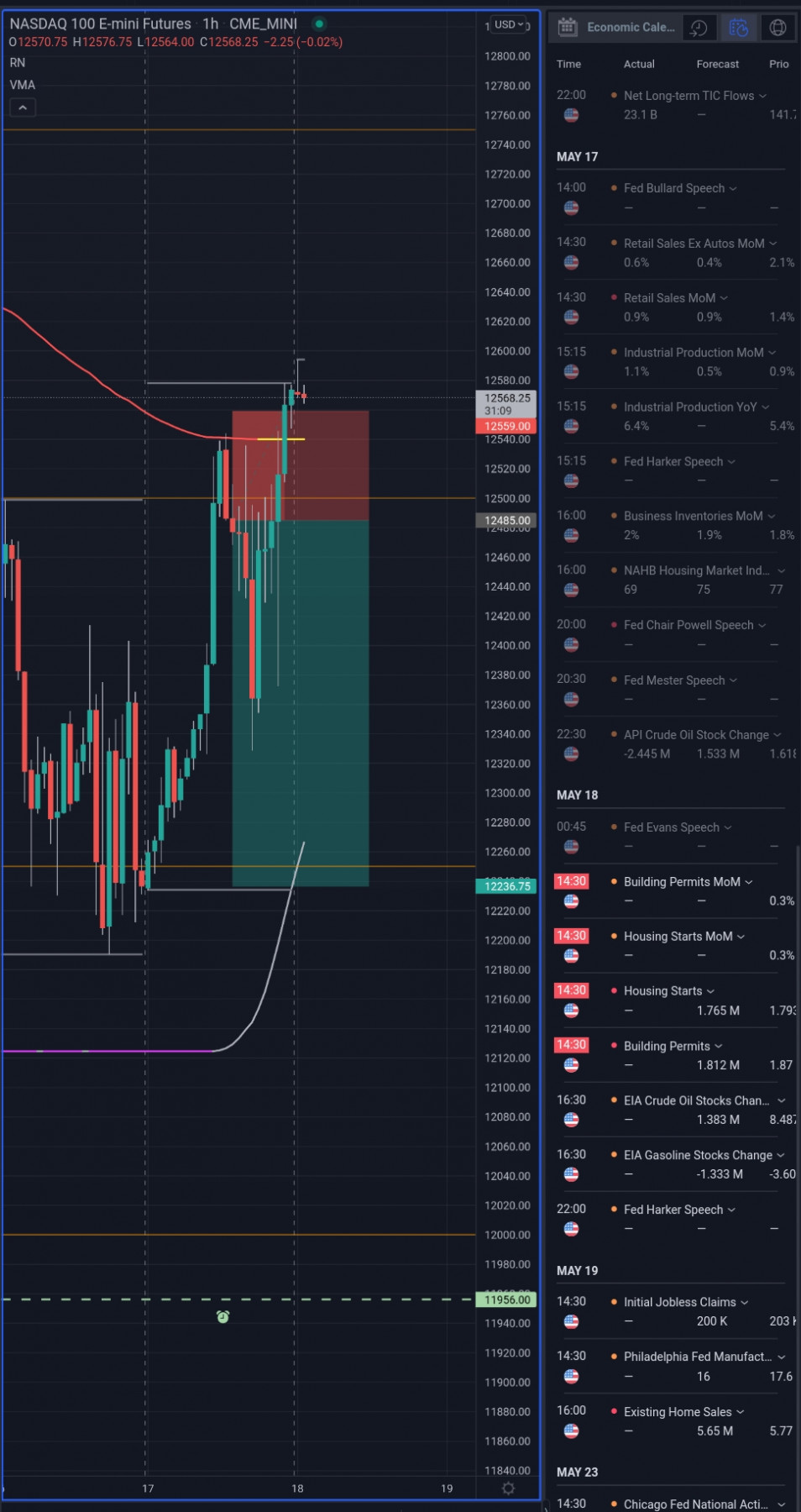Open the Economic Calendar widget icon
The width and height of the screenshot is (801, 1512).
point(568,27)
